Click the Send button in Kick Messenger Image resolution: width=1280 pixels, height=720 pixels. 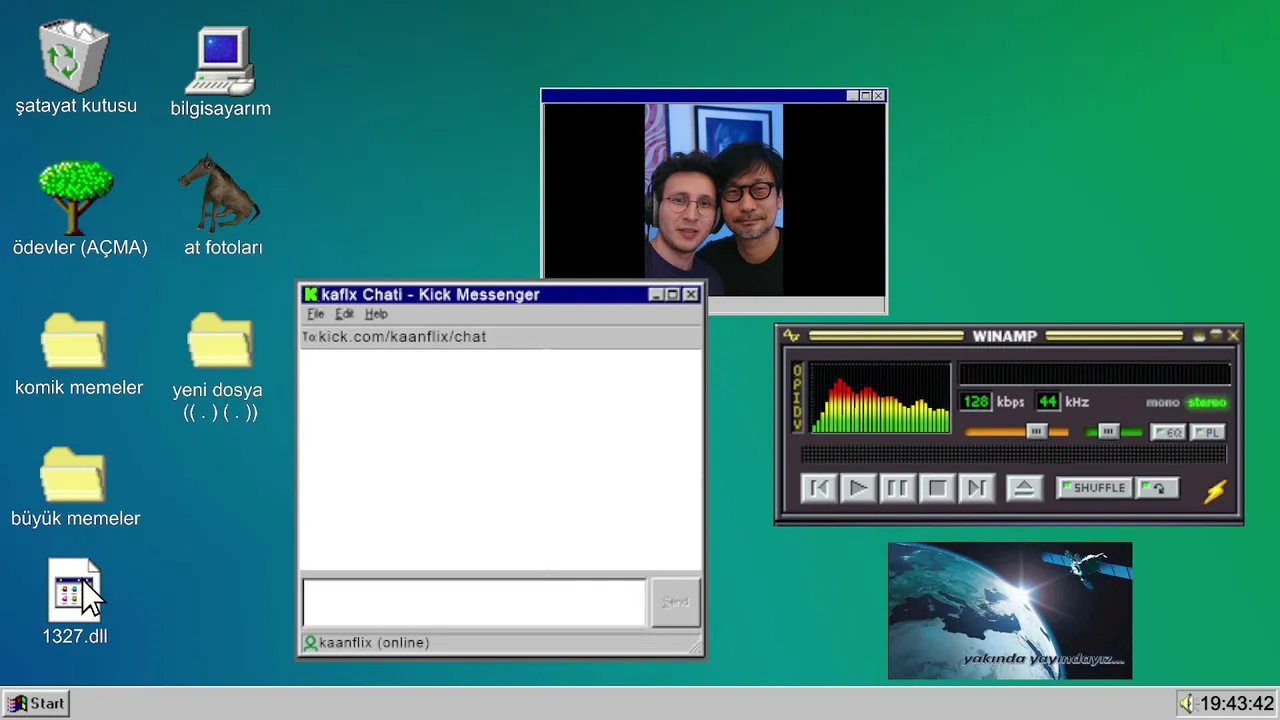click(x=675, y=602)
